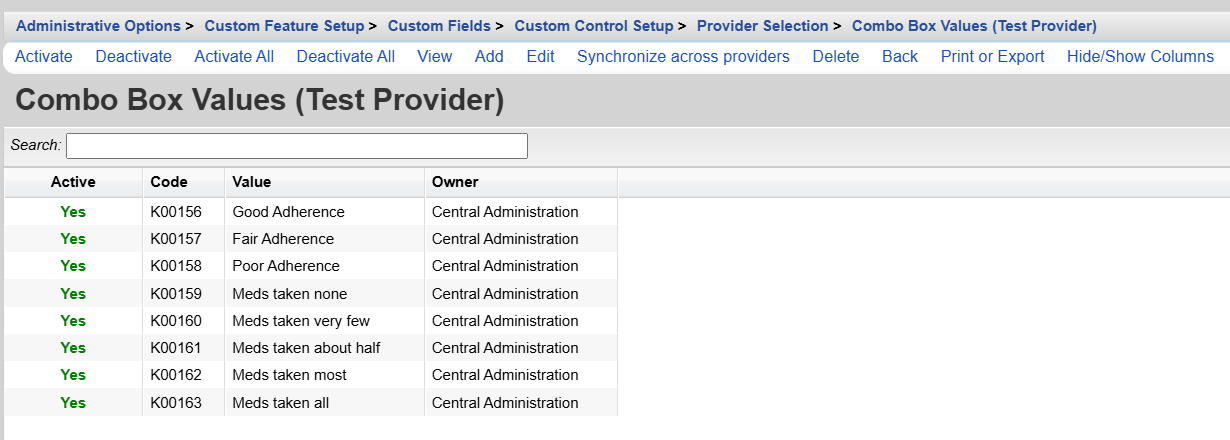The width and height of the screenshot is (1230, 440).
Task: Select the Activate All action
Action: [234, 57]
